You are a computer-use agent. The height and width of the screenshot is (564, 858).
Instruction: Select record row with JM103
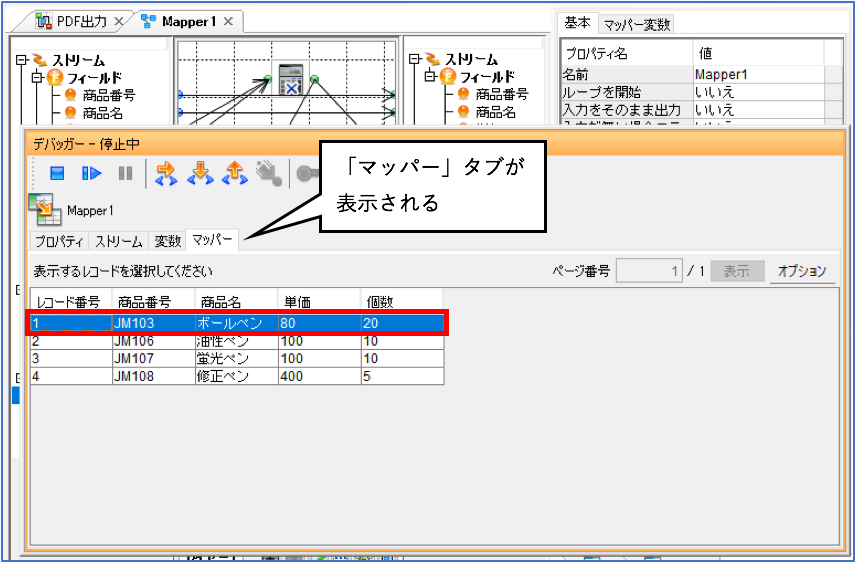coord(237,323)
